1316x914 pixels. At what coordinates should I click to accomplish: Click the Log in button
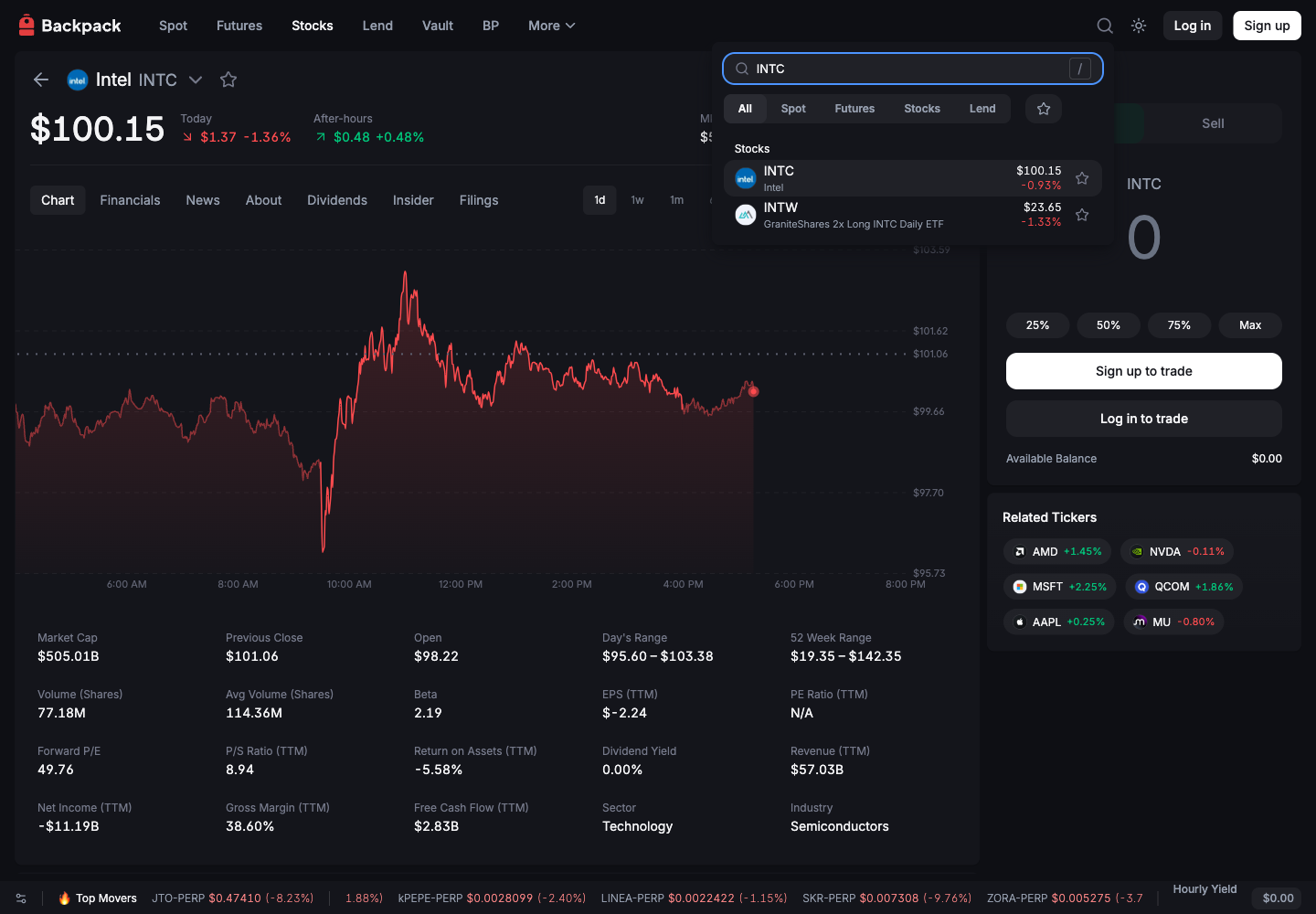tap(1193, 26)
